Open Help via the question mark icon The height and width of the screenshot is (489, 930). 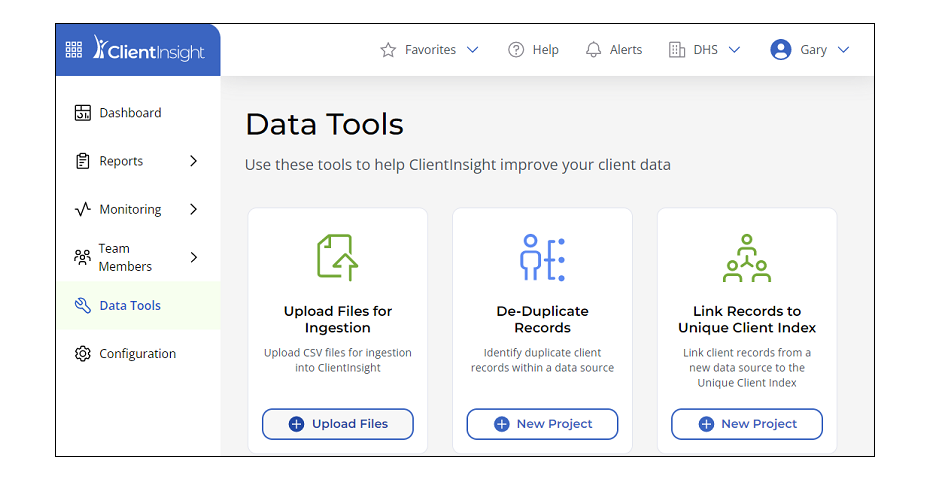pyautogui.click(x=516, y=50)
